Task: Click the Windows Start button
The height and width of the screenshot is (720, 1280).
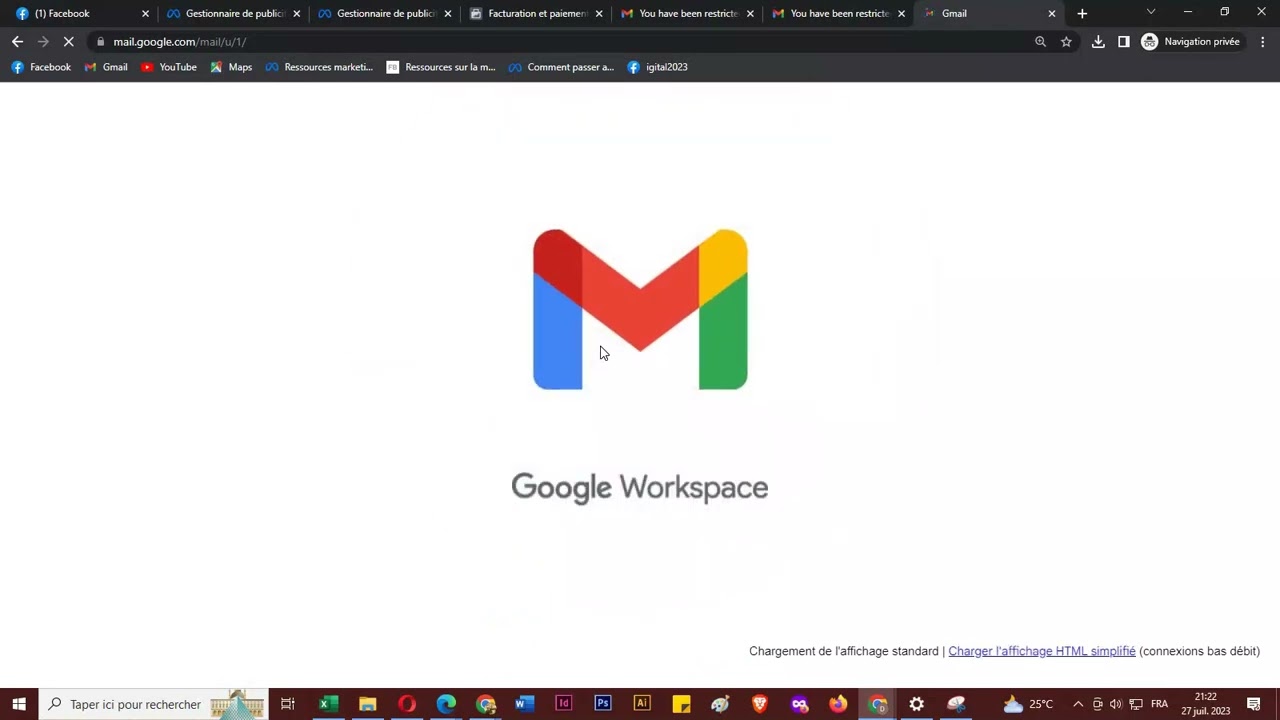Action: 19,704
